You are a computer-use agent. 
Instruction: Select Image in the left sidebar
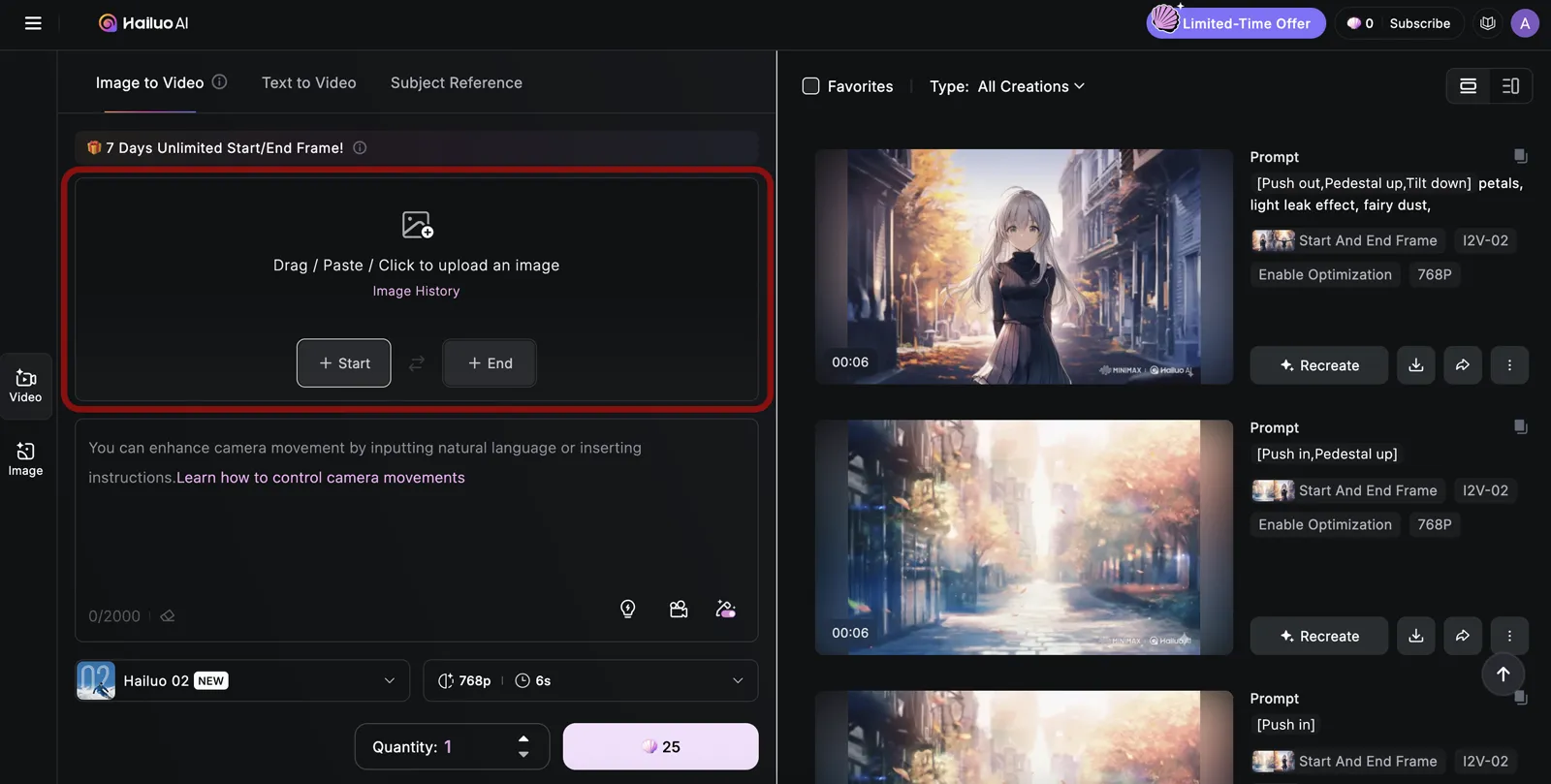26,459
